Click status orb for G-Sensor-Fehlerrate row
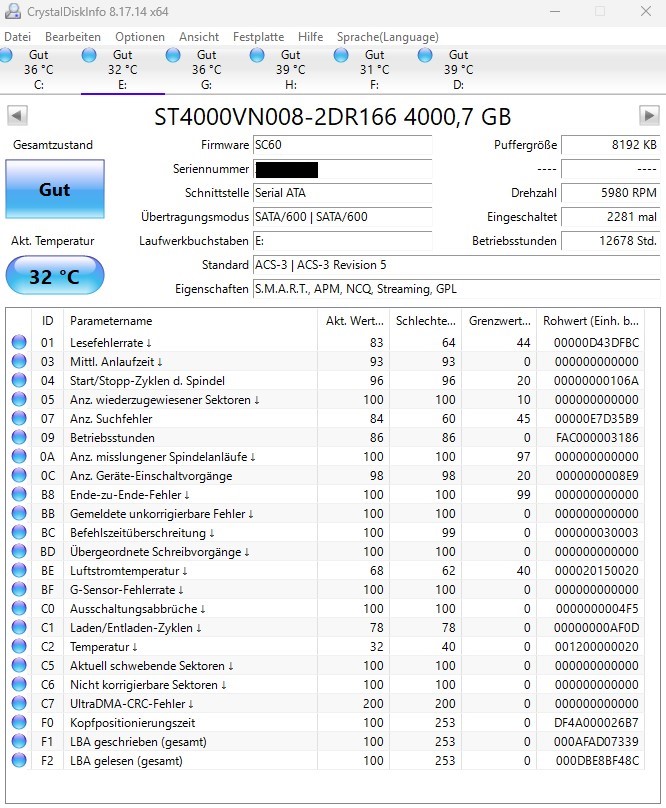Screen dimensions: 666x808 [x=19, y=590]
